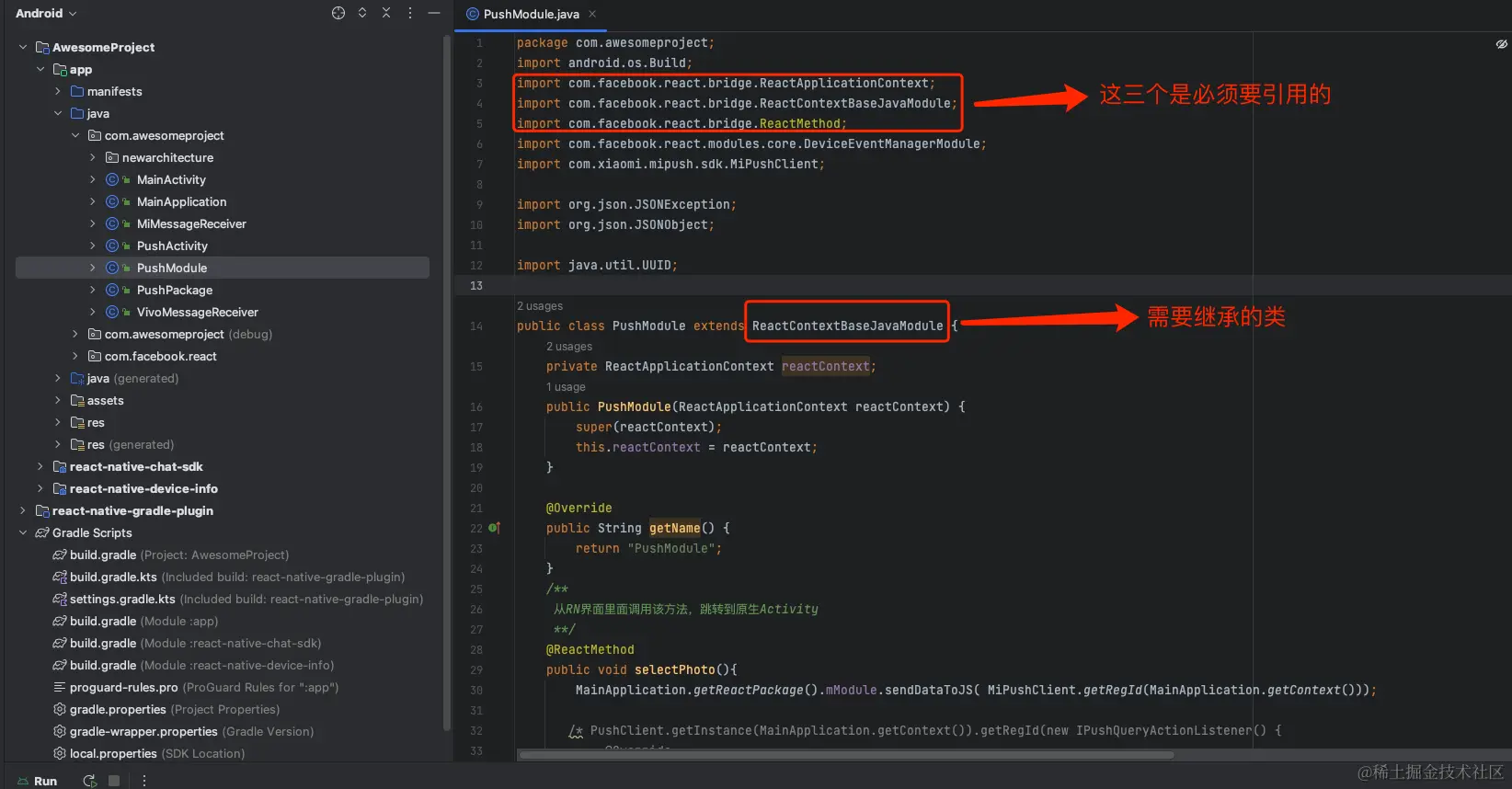Click the '2 usages' hint above PushModule class
The height and width of the screenshot is (789, 1512).
click(x=540, y=306)
